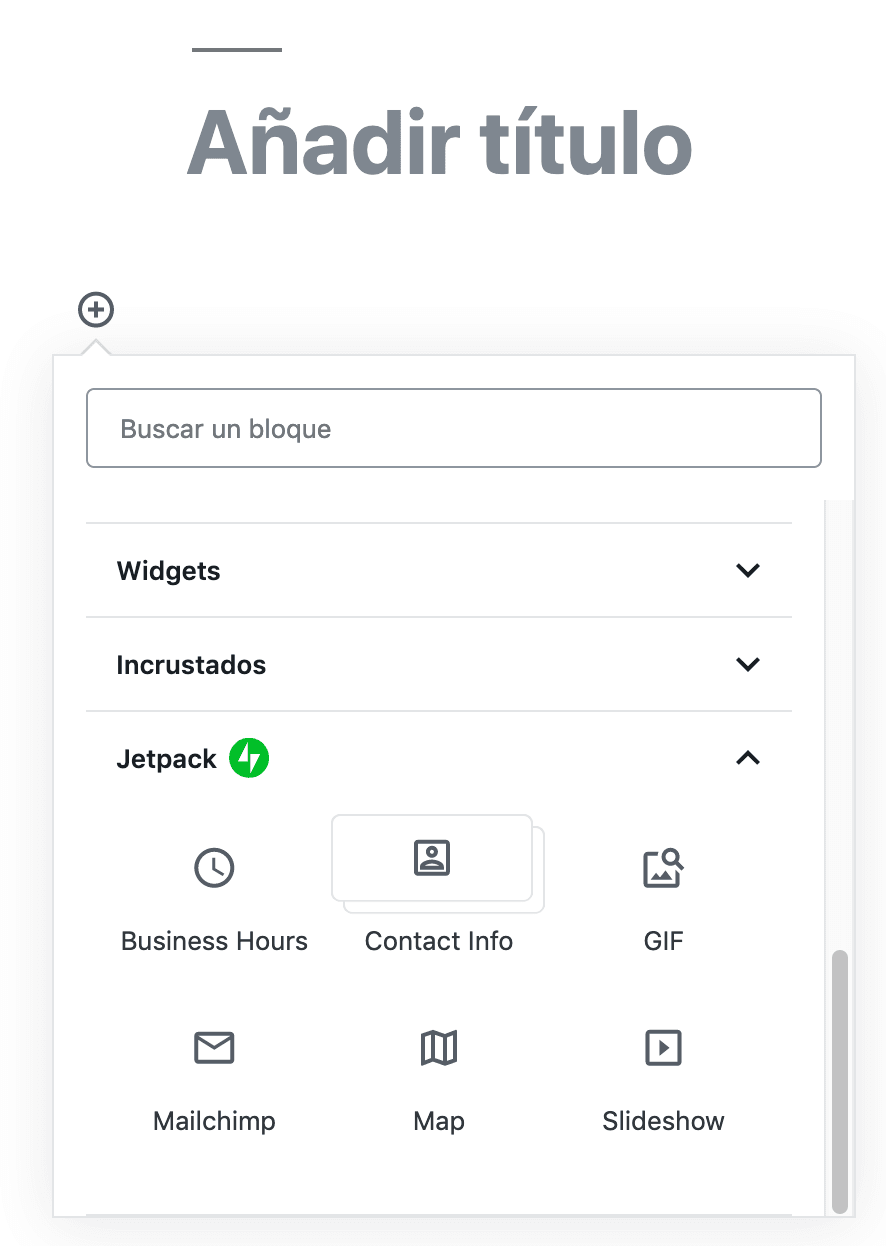Click inside the Buscar un bloque search box

[x=453, y=428]
